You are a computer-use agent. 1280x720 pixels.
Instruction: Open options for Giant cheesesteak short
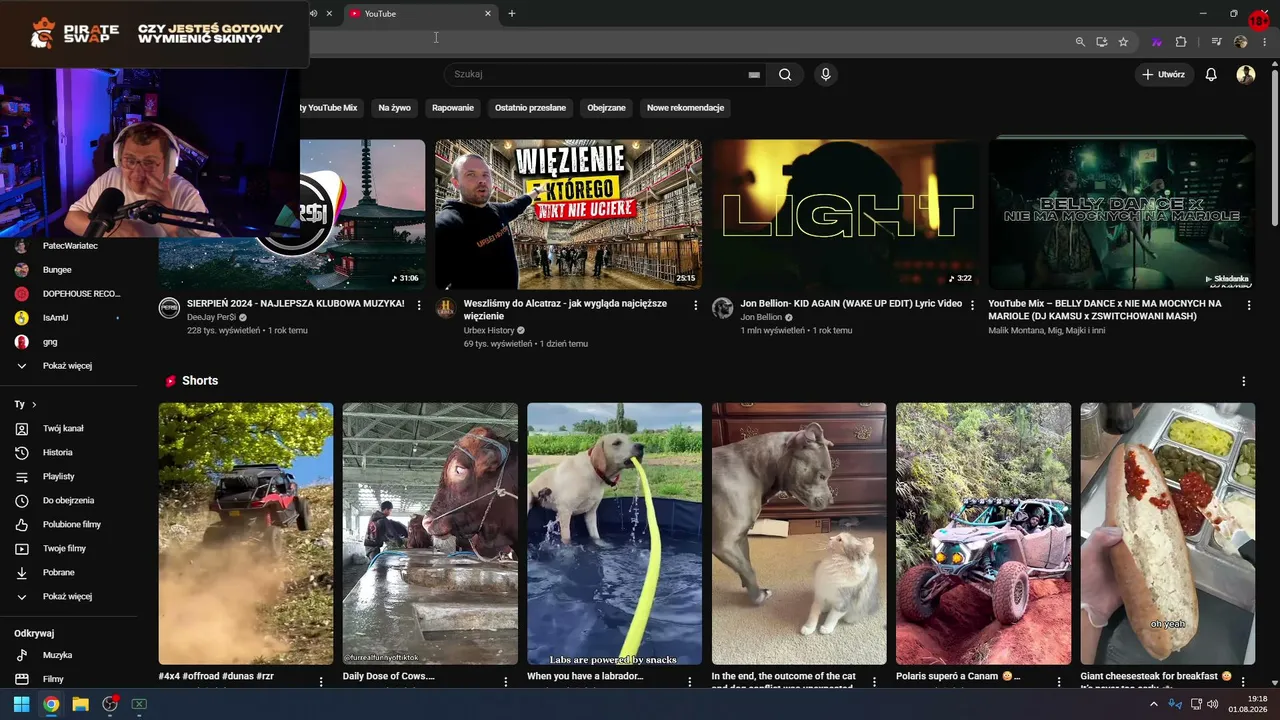pos(1243,681)
